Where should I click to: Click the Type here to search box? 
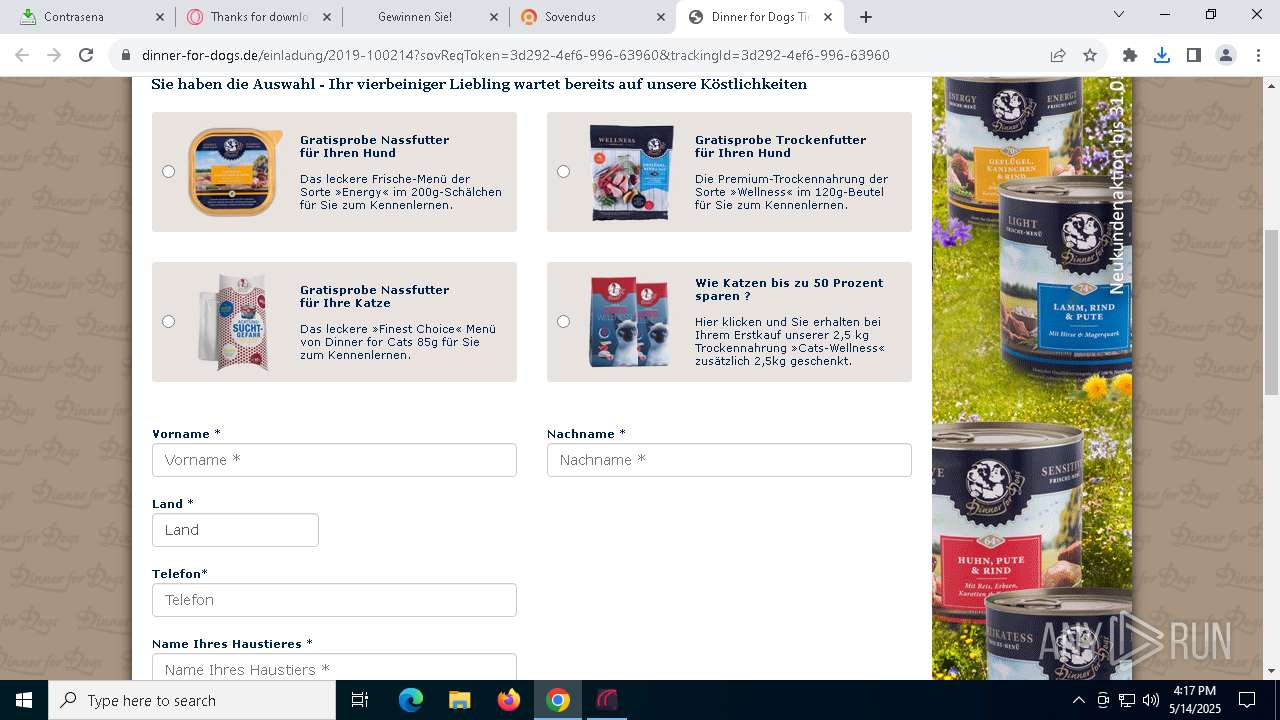192,700
